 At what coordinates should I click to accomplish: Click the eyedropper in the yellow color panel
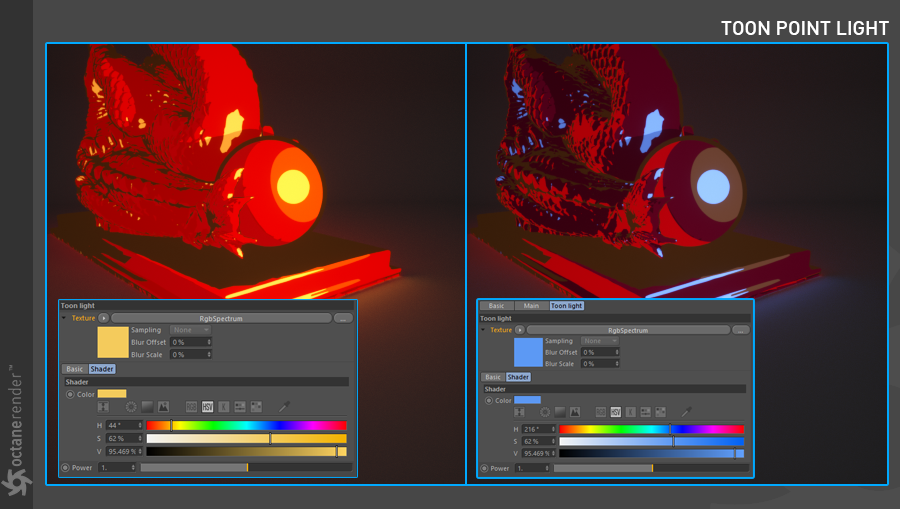(285, 407)
